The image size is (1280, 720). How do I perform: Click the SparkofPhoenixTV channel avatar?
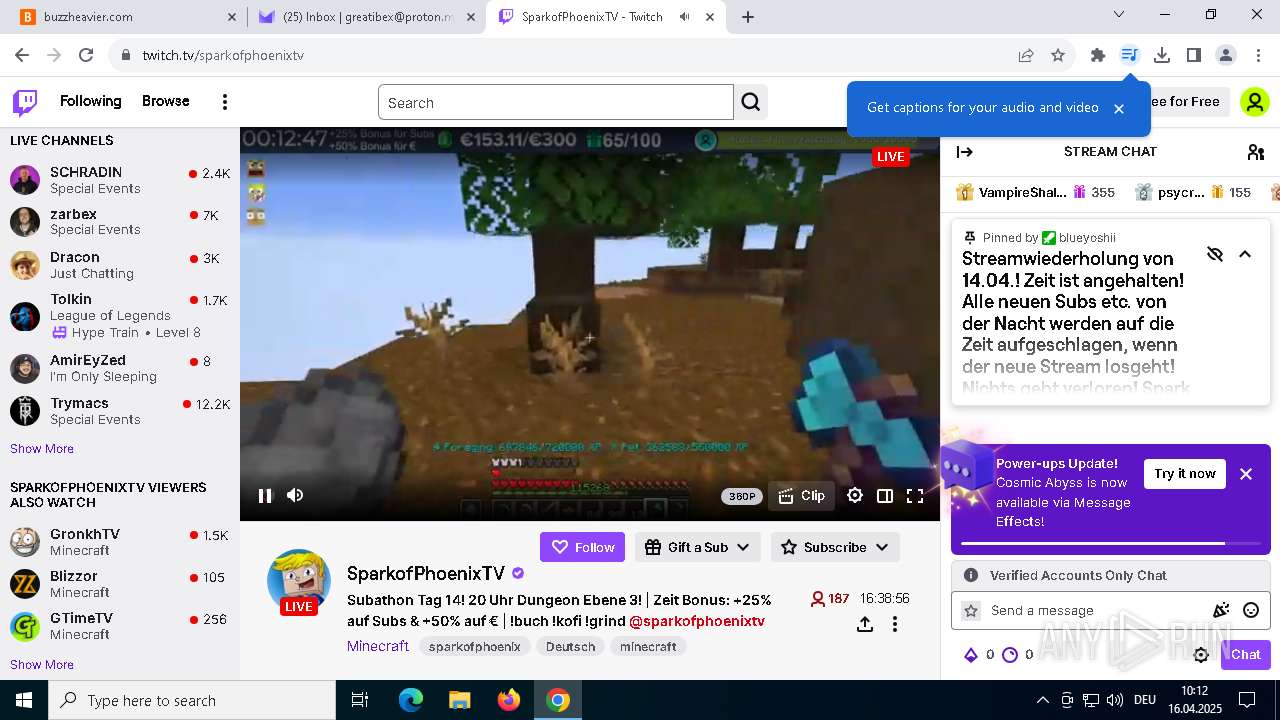click(x=299, y=581)
